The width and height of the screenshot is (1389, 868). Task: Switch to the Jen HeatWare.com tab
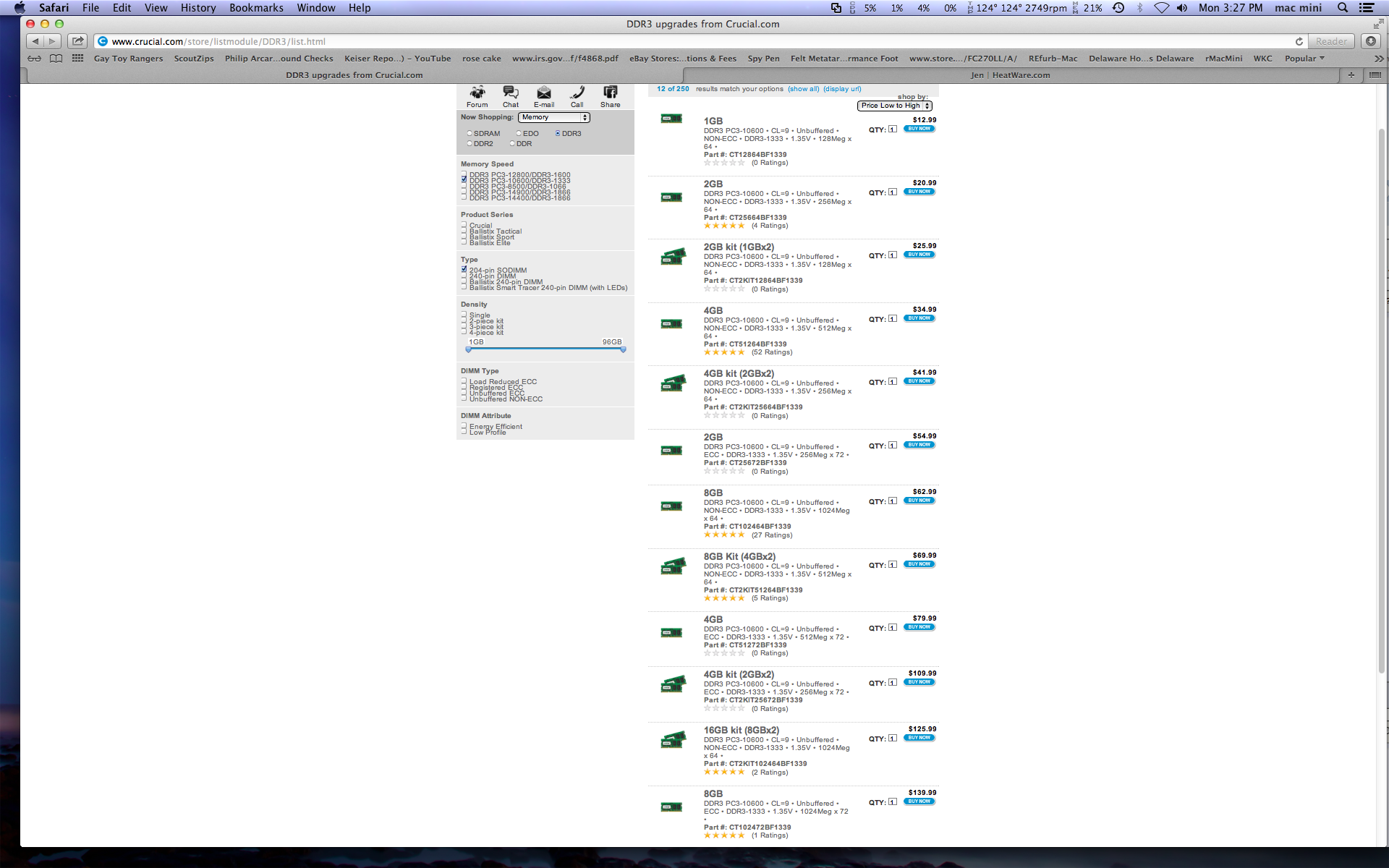tap(1010, 75)
